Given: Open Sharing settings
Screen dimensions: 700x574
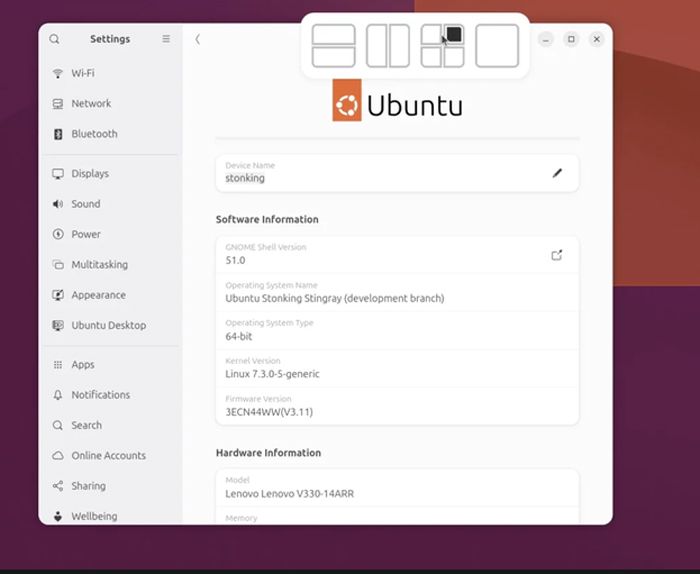Looking at the screenshot, I should [x=112, y=486].
